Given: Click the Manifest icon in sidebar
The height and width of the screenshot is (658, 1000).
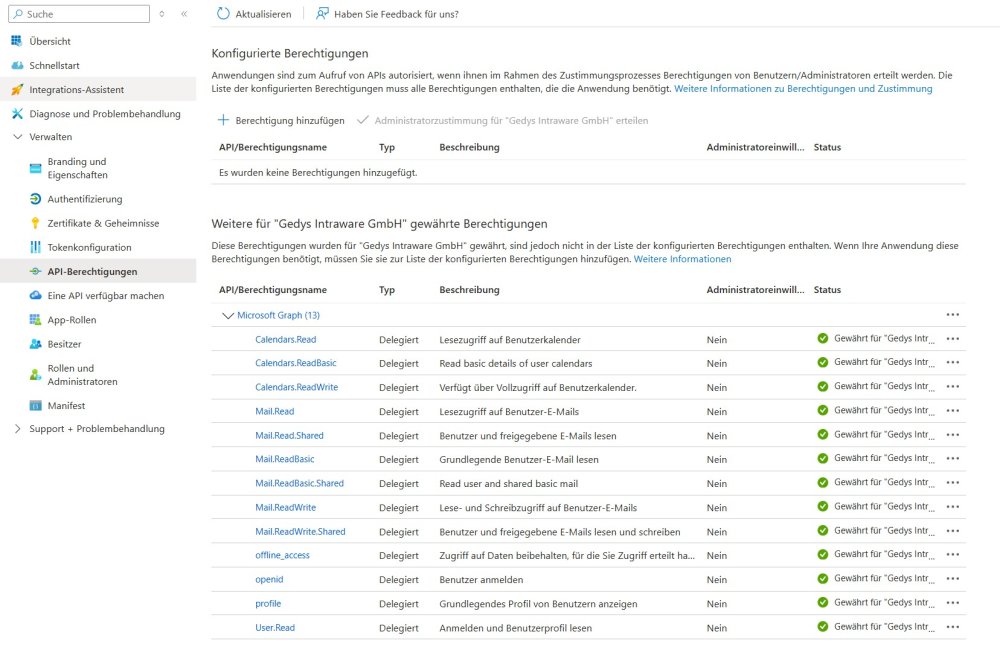Looking at the screenshot, I should pos(35,406).
